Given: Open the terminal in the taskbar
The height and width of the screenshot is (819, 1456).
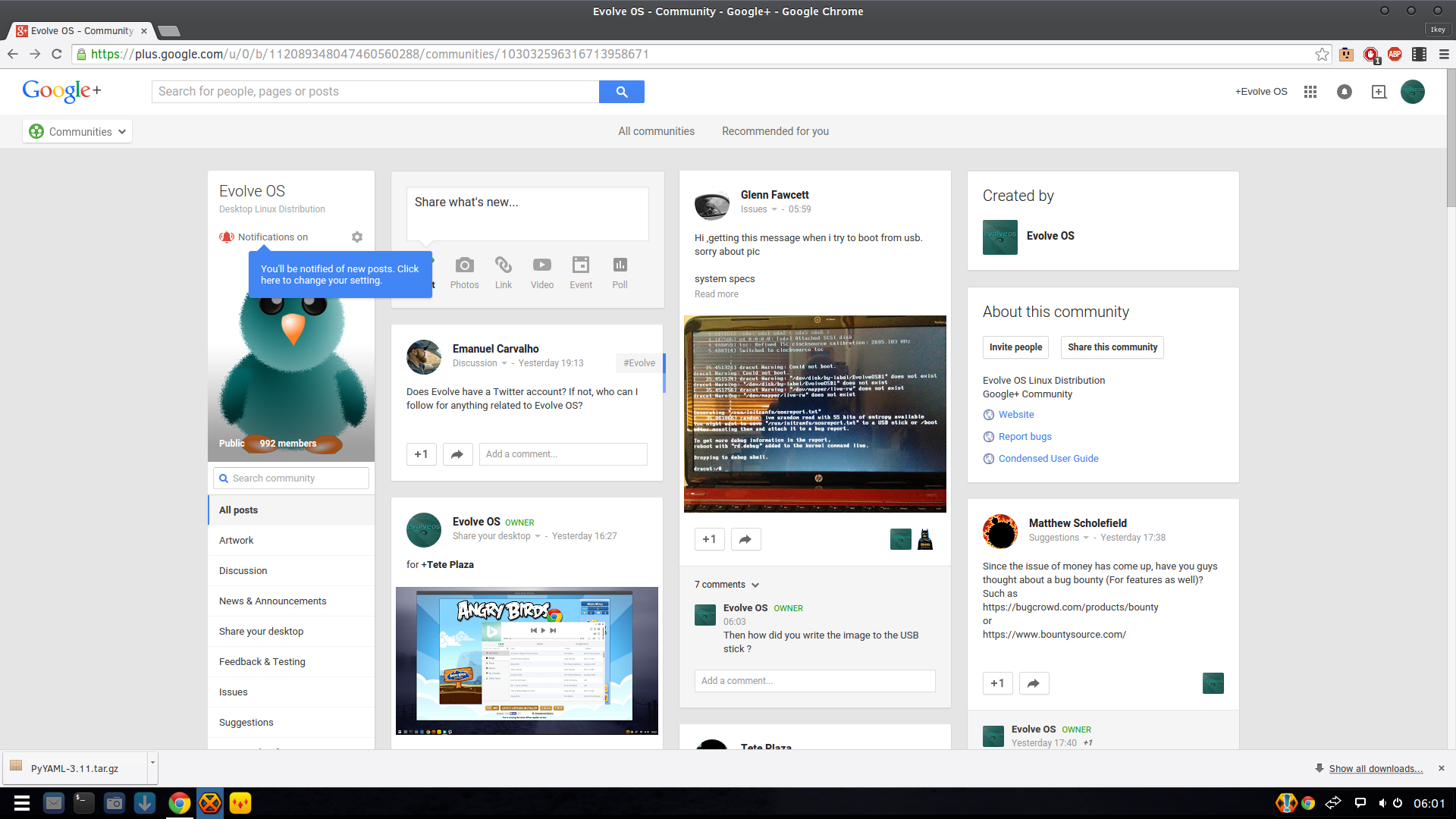Looking at the screenshot, I should (x=83, y=803).
